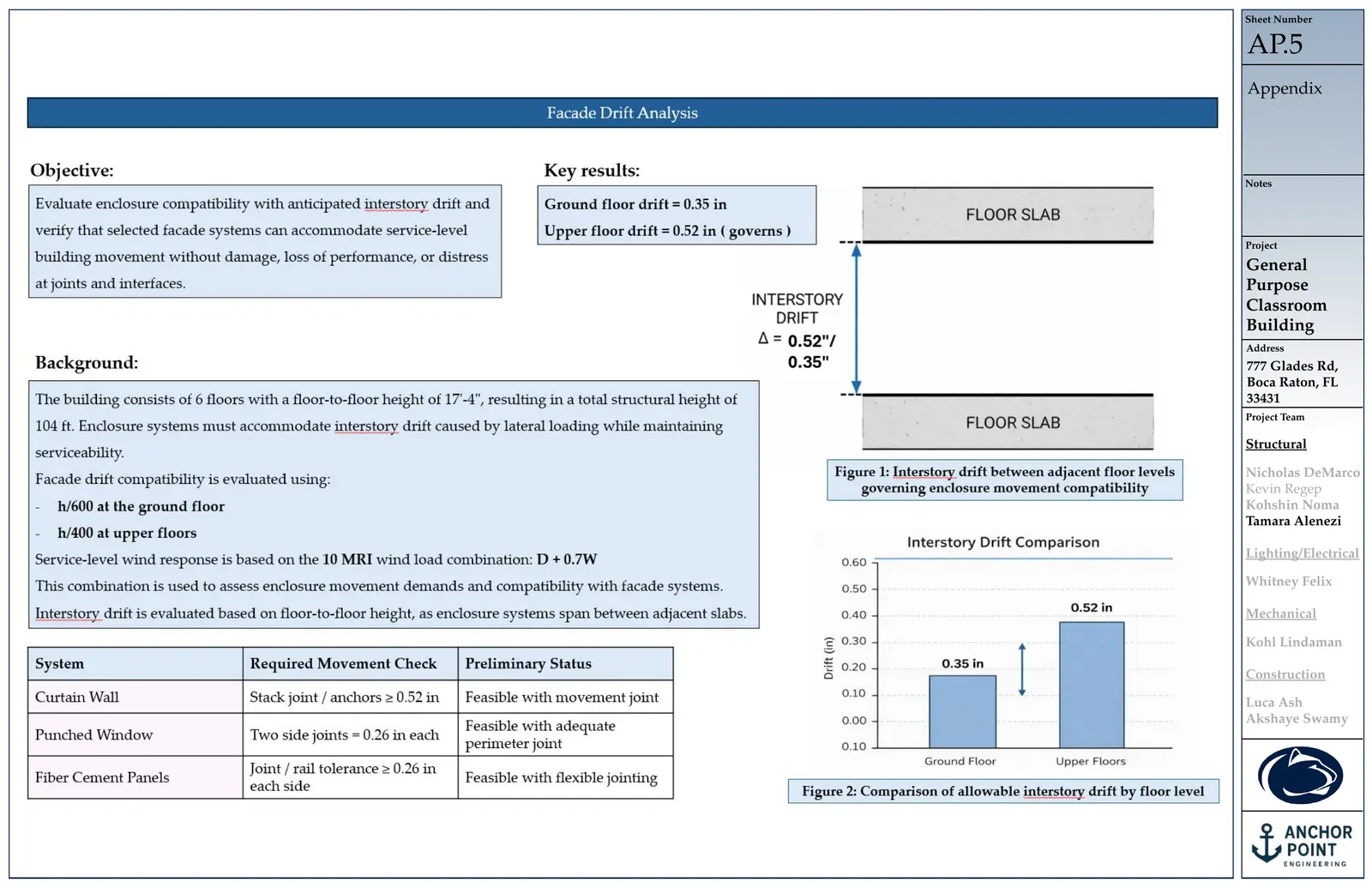Select the name 'Tamara Alenezi'

pos(1293,521)
